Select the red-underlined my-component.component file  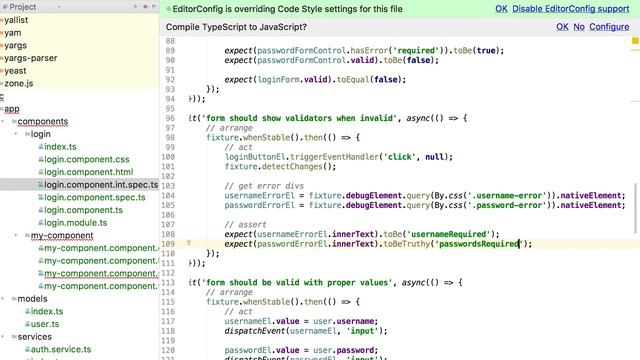[x=100, y=273]
